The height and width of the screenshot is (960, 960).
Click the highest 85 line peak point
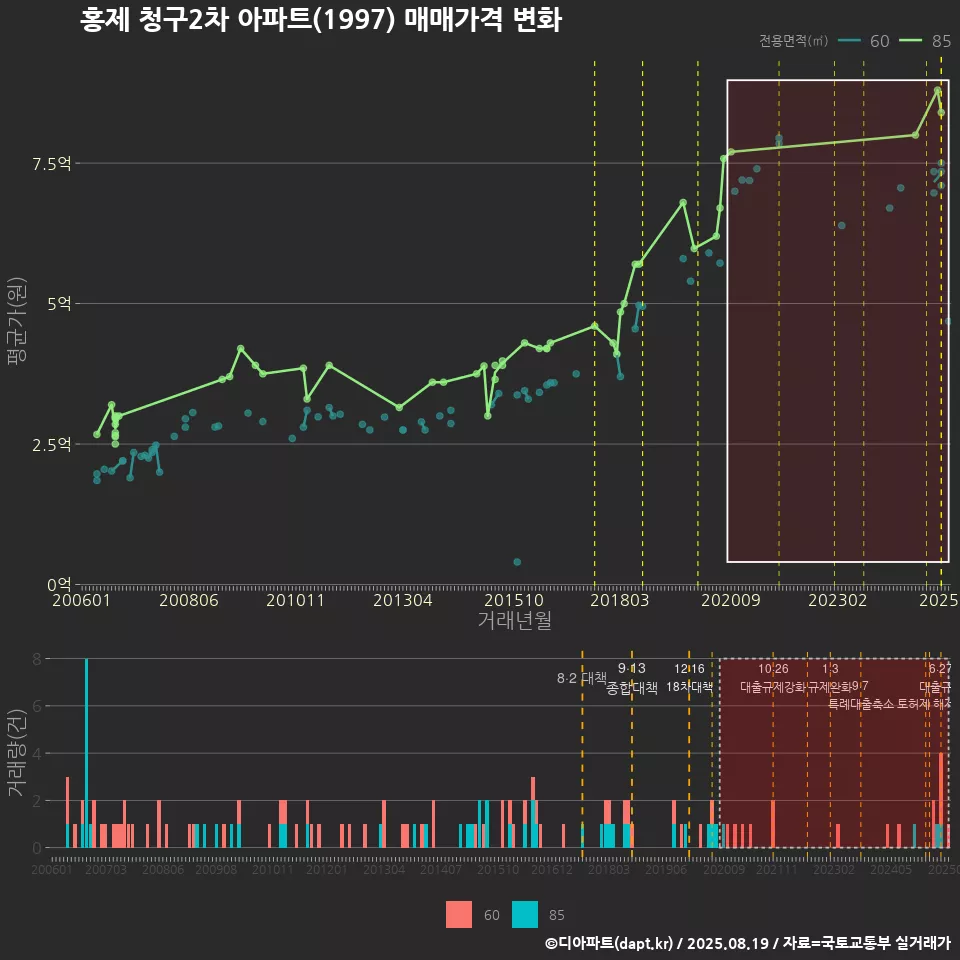[937, 91]
